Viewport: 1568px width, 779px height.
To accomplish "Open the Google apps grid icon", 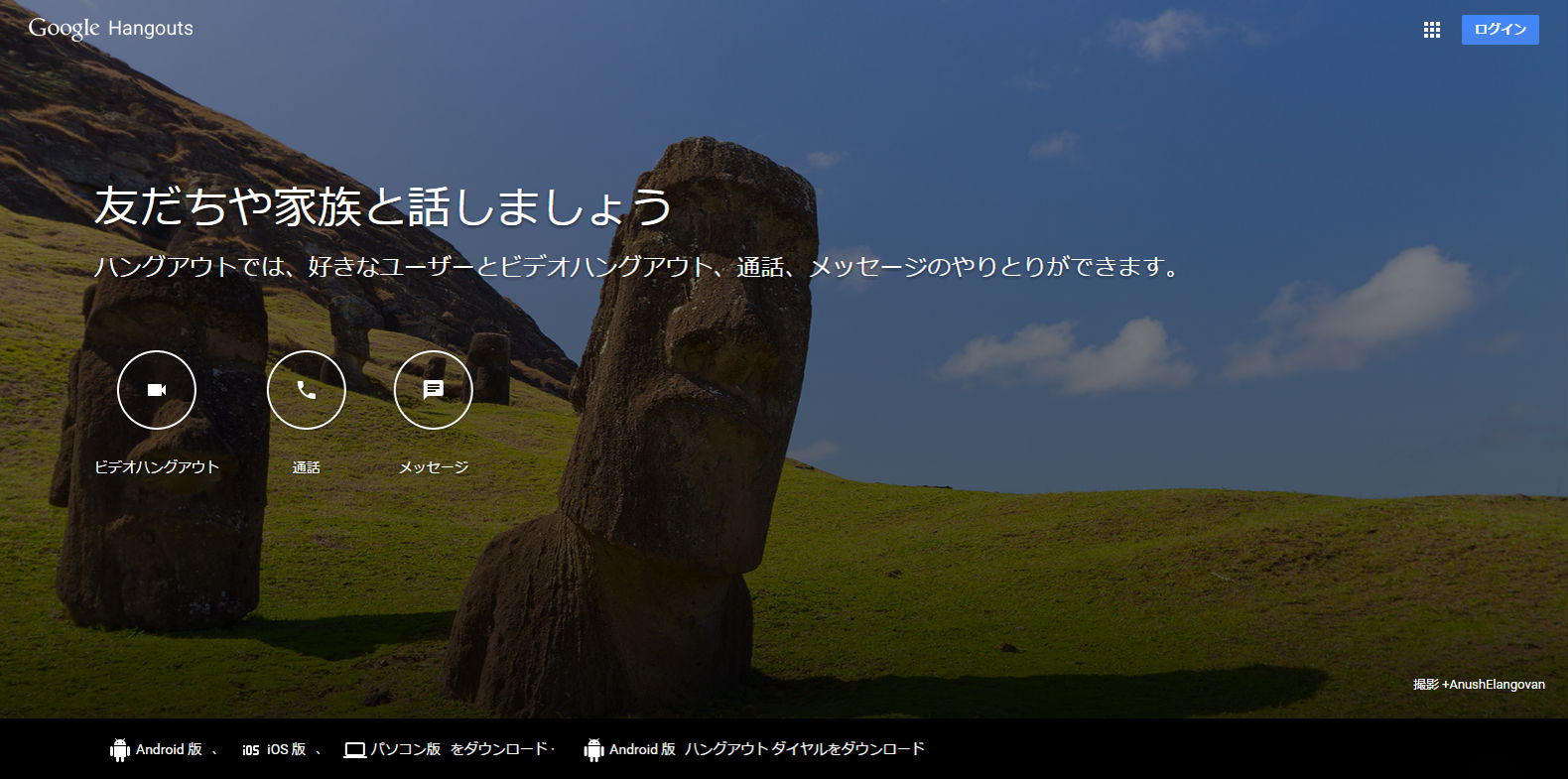I will pyautogui.click(x=1431, y=30).
